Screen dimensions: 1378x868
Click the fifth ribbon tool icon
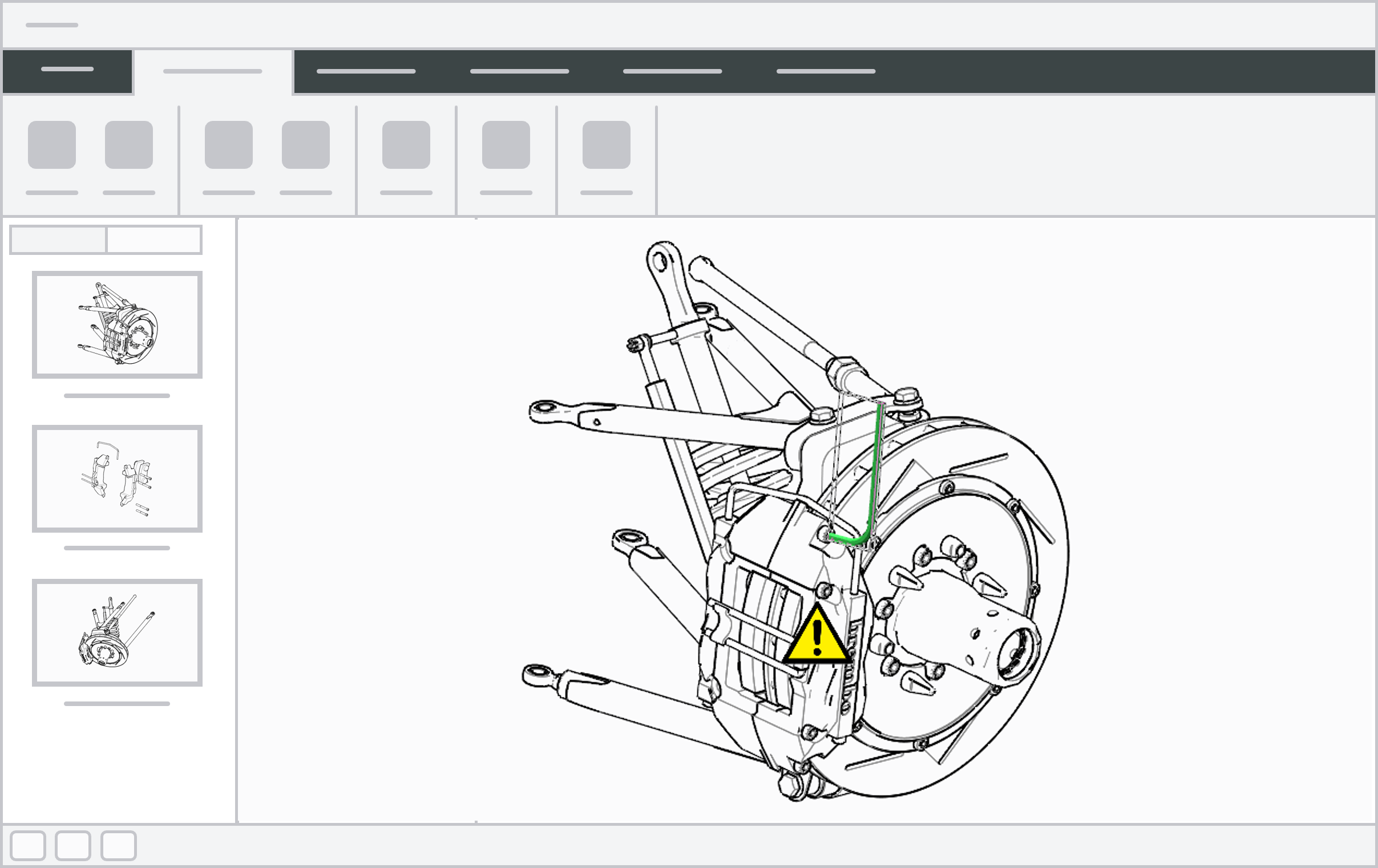(x=406, y=145)
